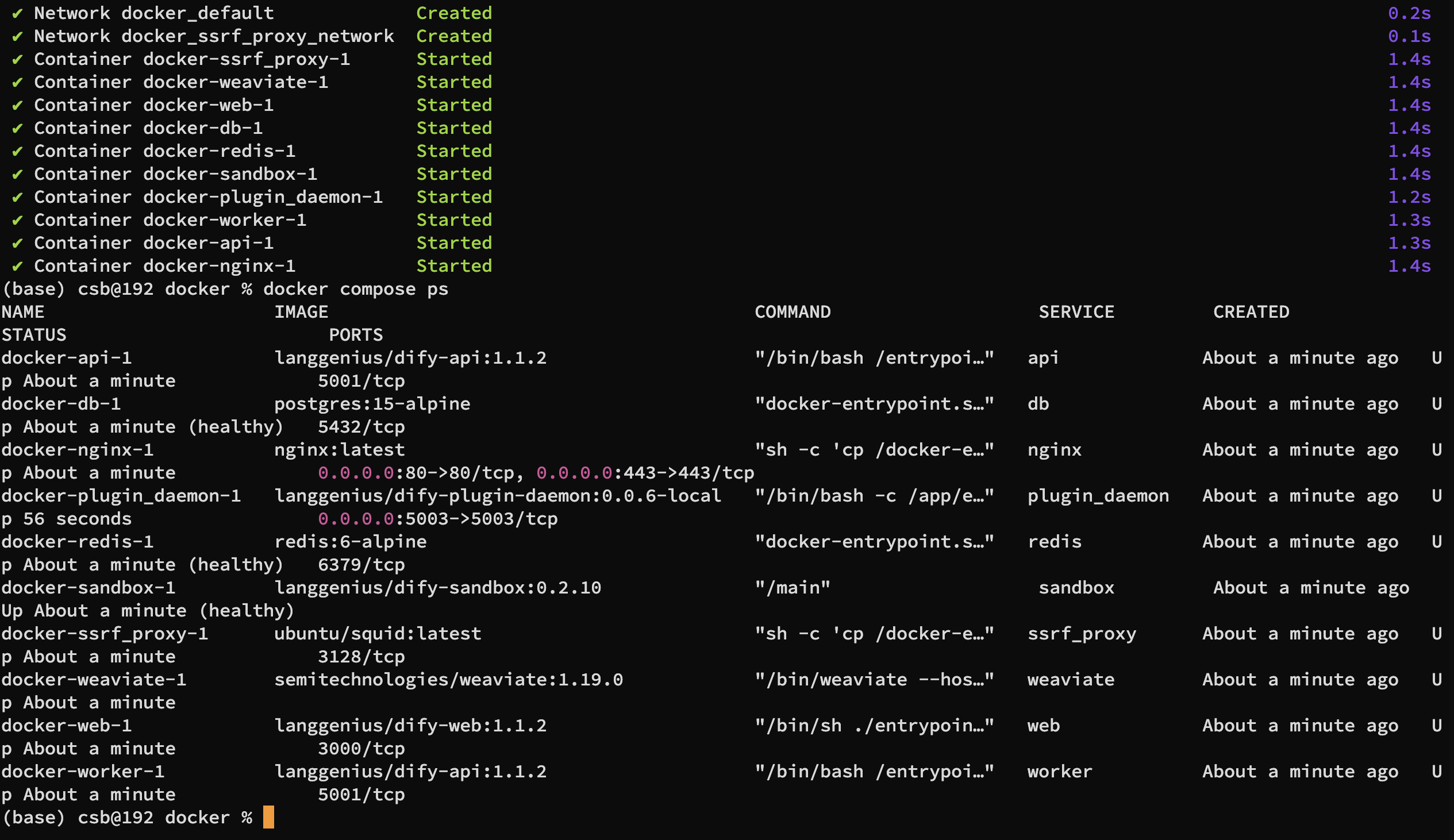Click the '"/main"' command text
This screenshot has width=1454, height=840.
793,588
